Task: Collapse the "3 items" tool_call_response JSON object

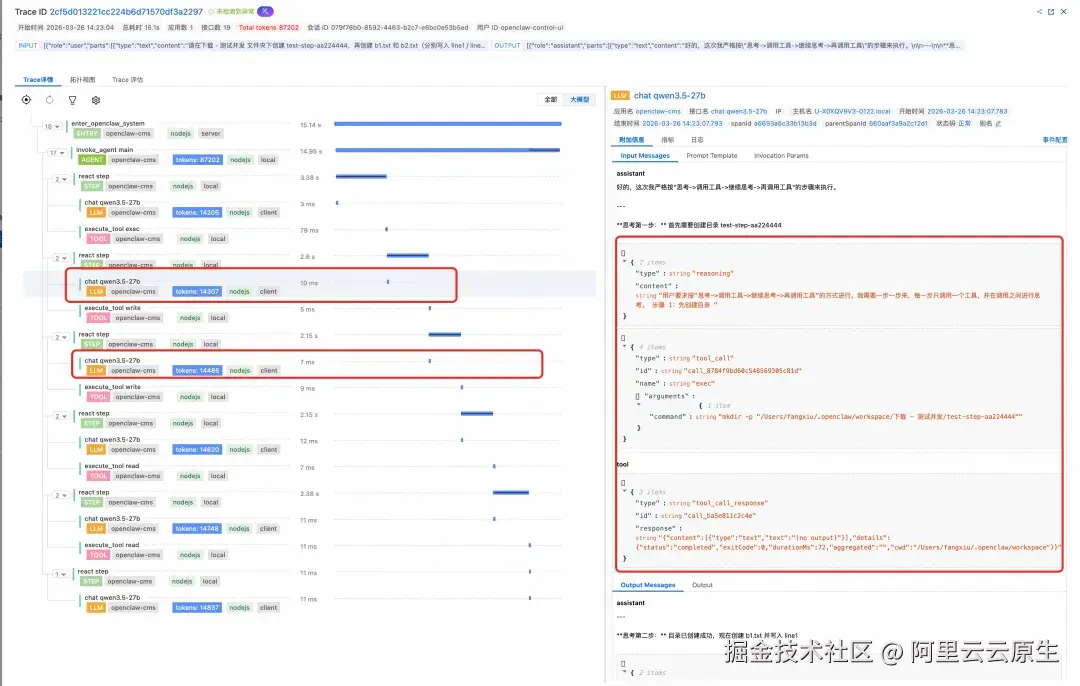Action: point(625,492)
